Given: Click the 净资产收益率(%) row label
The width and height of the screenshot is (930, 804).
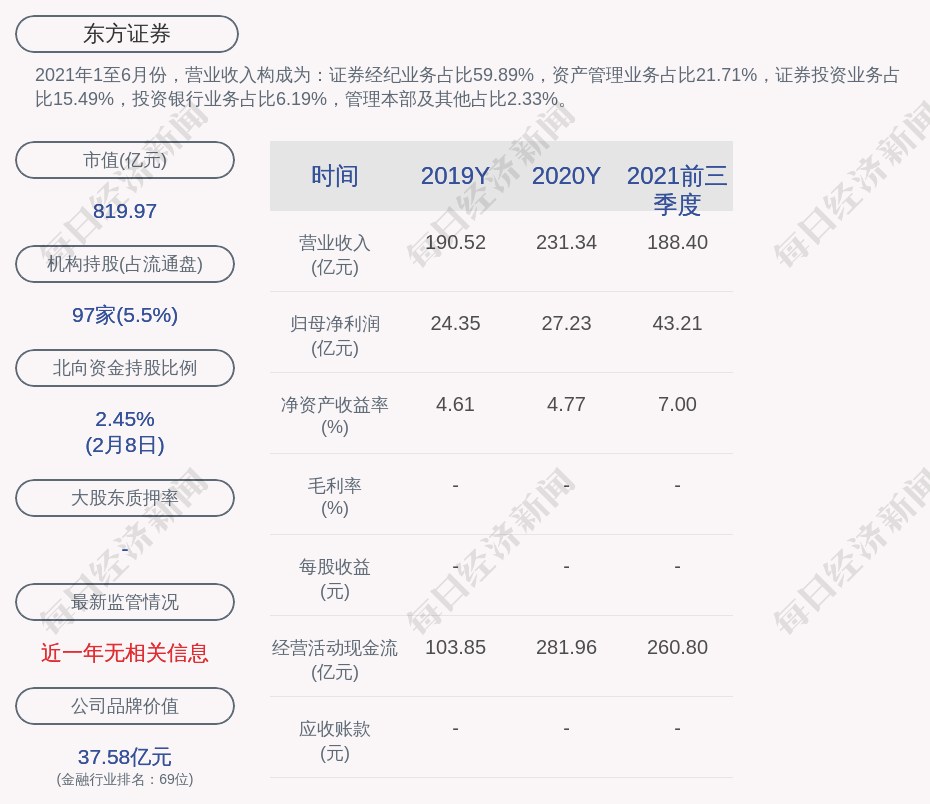Looking at the screenshot, I should (x=335, y=416).
